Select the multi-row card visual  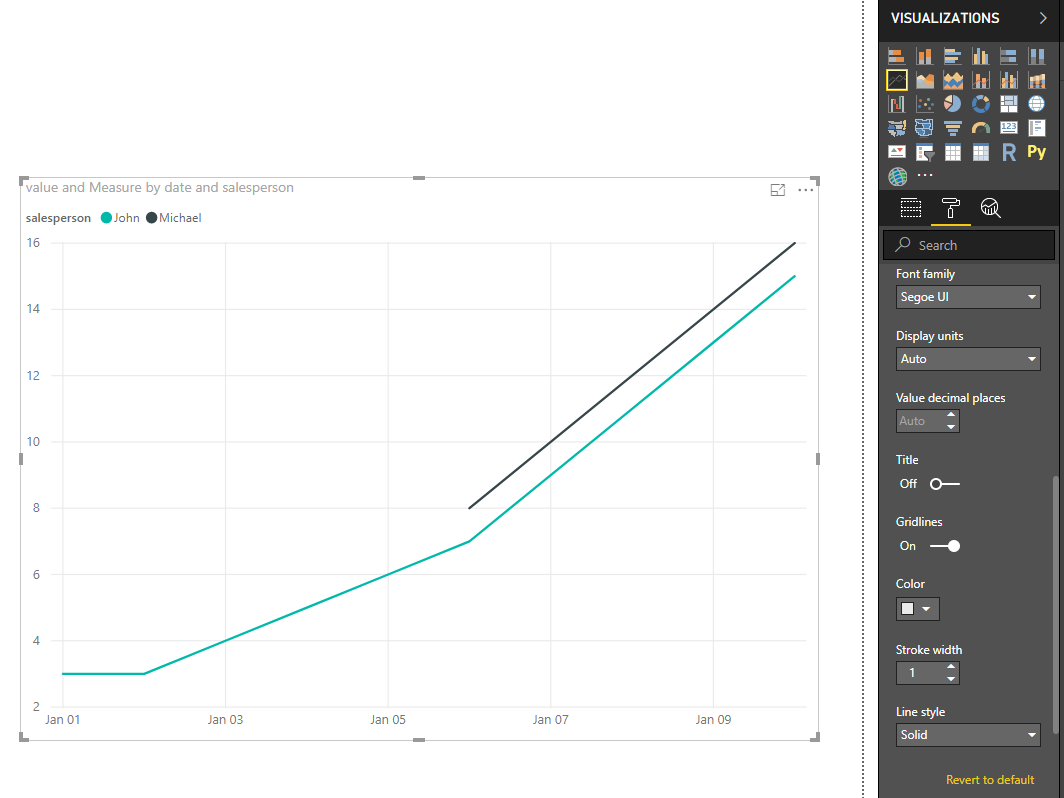coord(1037,128)
